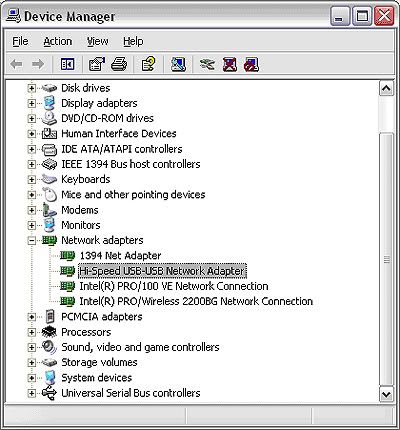Select the 1394 Net Adapter entry
The image size is (400, 430).
click(120, 256)
